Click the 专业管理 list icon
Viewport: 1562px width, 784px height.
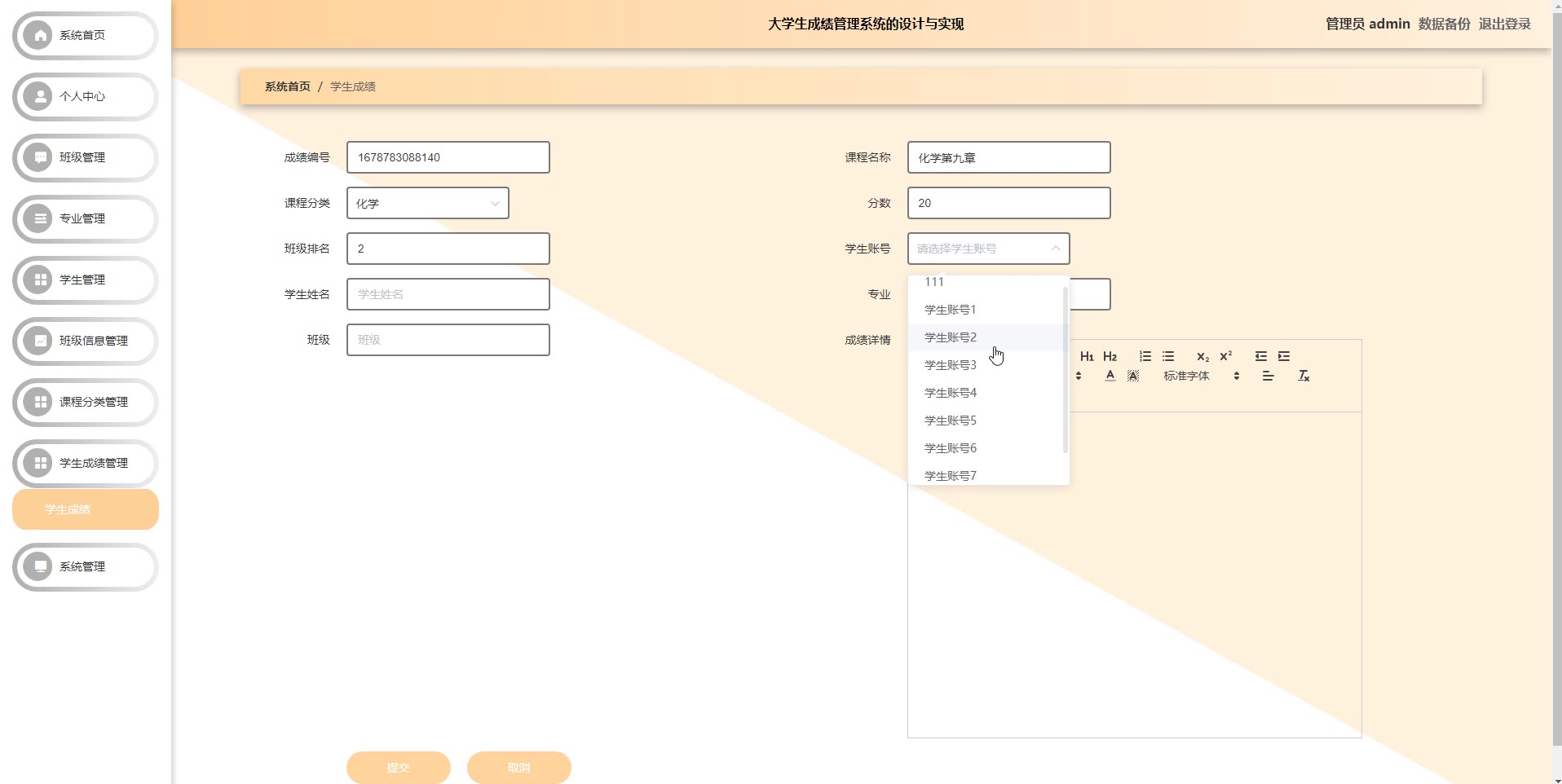38,218
